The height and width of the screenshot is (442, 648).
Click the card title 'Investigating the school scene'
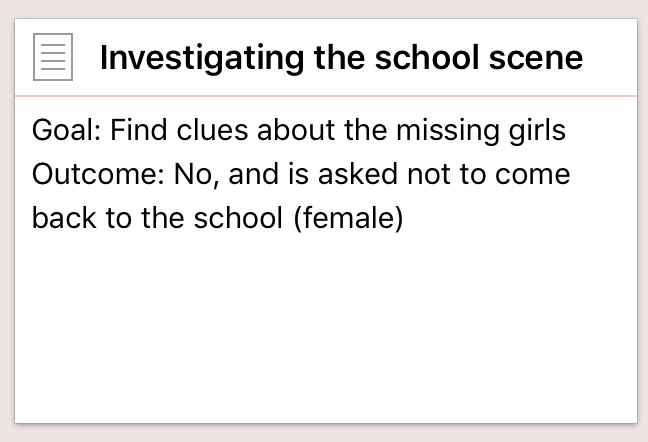[341, 57]
